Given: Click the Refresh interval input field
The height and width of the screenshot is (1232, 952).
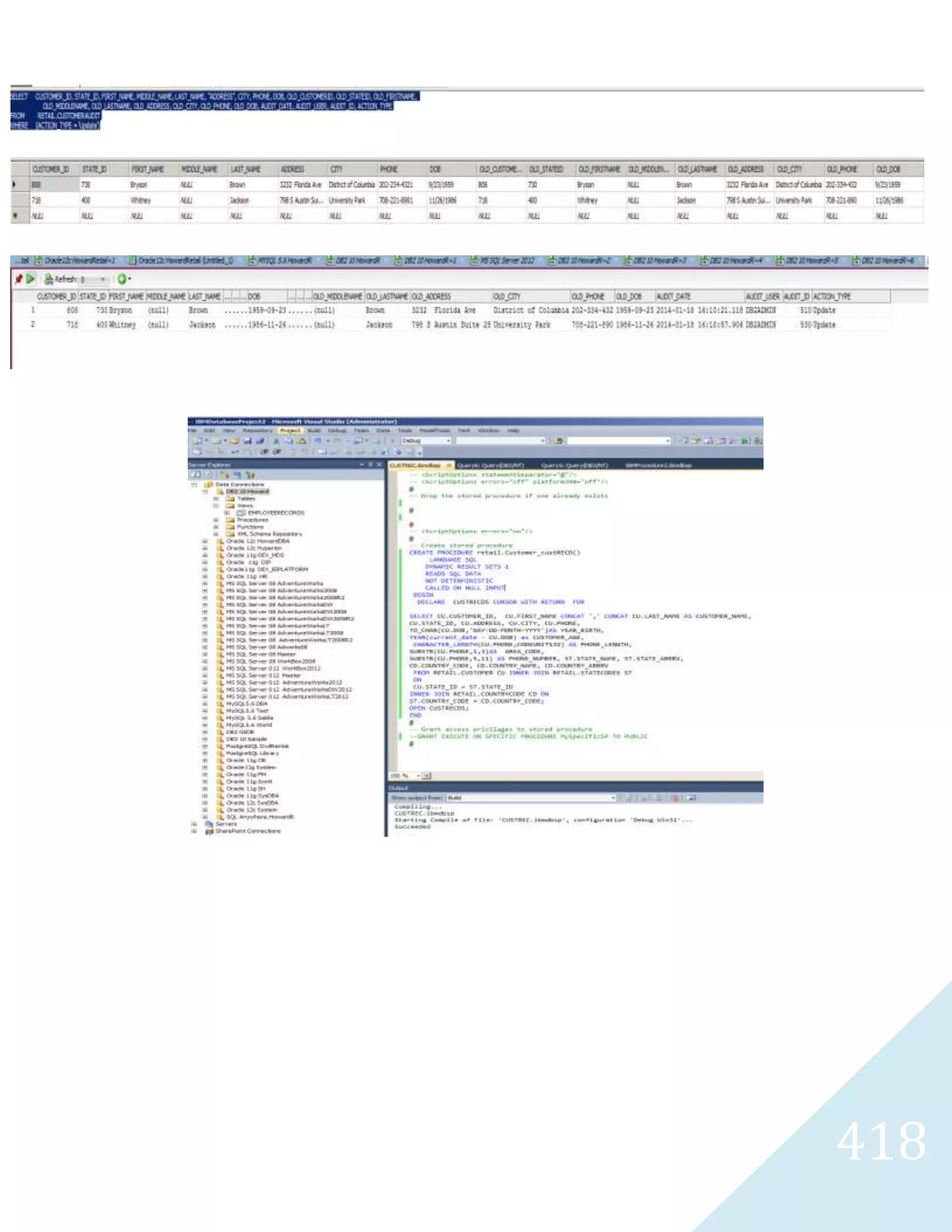Looking at the screenshot, I should click(93, 279).
